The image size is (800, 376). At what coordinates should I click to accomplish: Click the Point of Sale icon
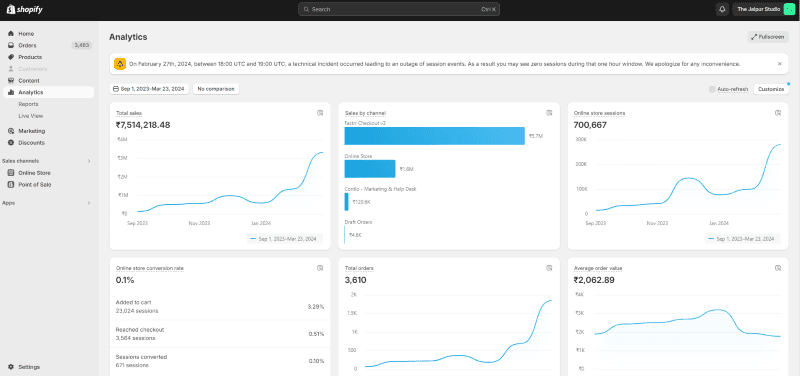pos(11,185)
